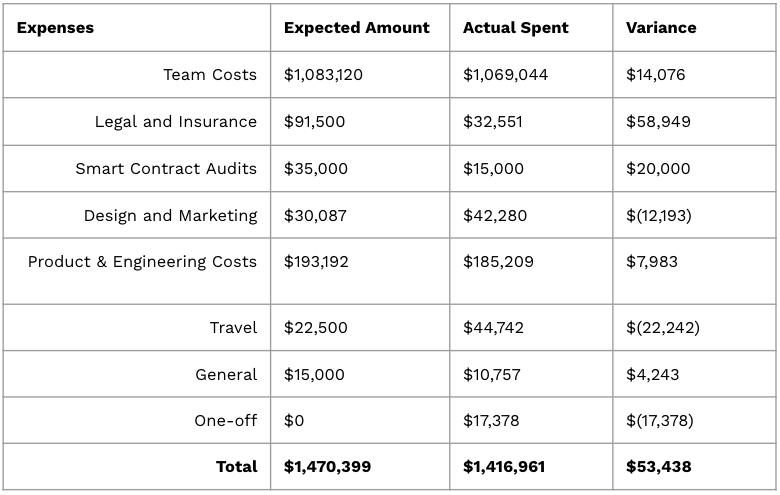This screenshot has height=495, width=780.
Task: Select the Variance column header
Action: 660,28
